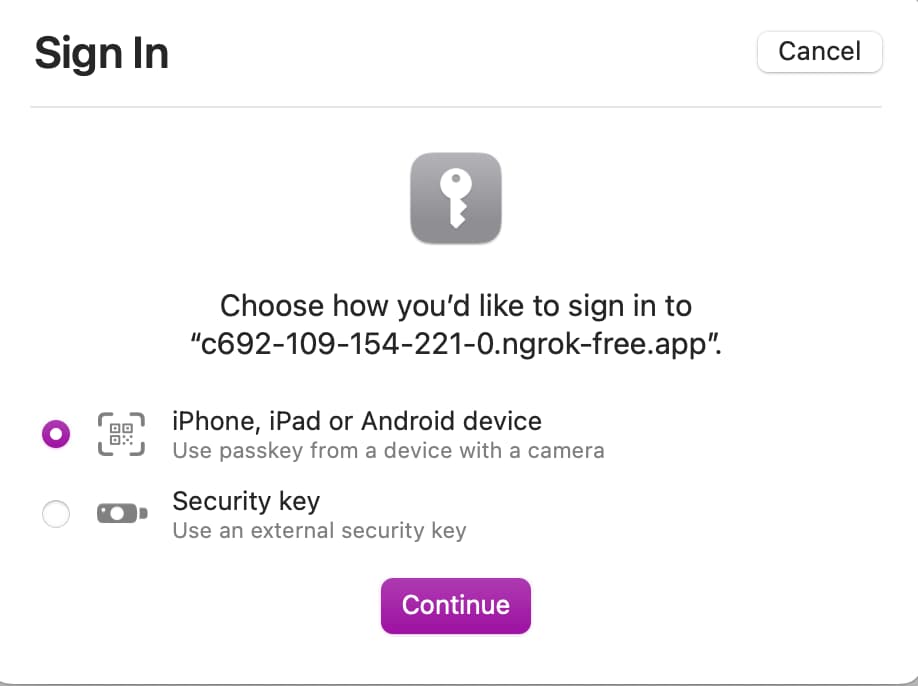Click the "iPhone, iPad or Android device" label
Image resolution: width=918 pixels, height=686 pixels.
pos(357,421)
